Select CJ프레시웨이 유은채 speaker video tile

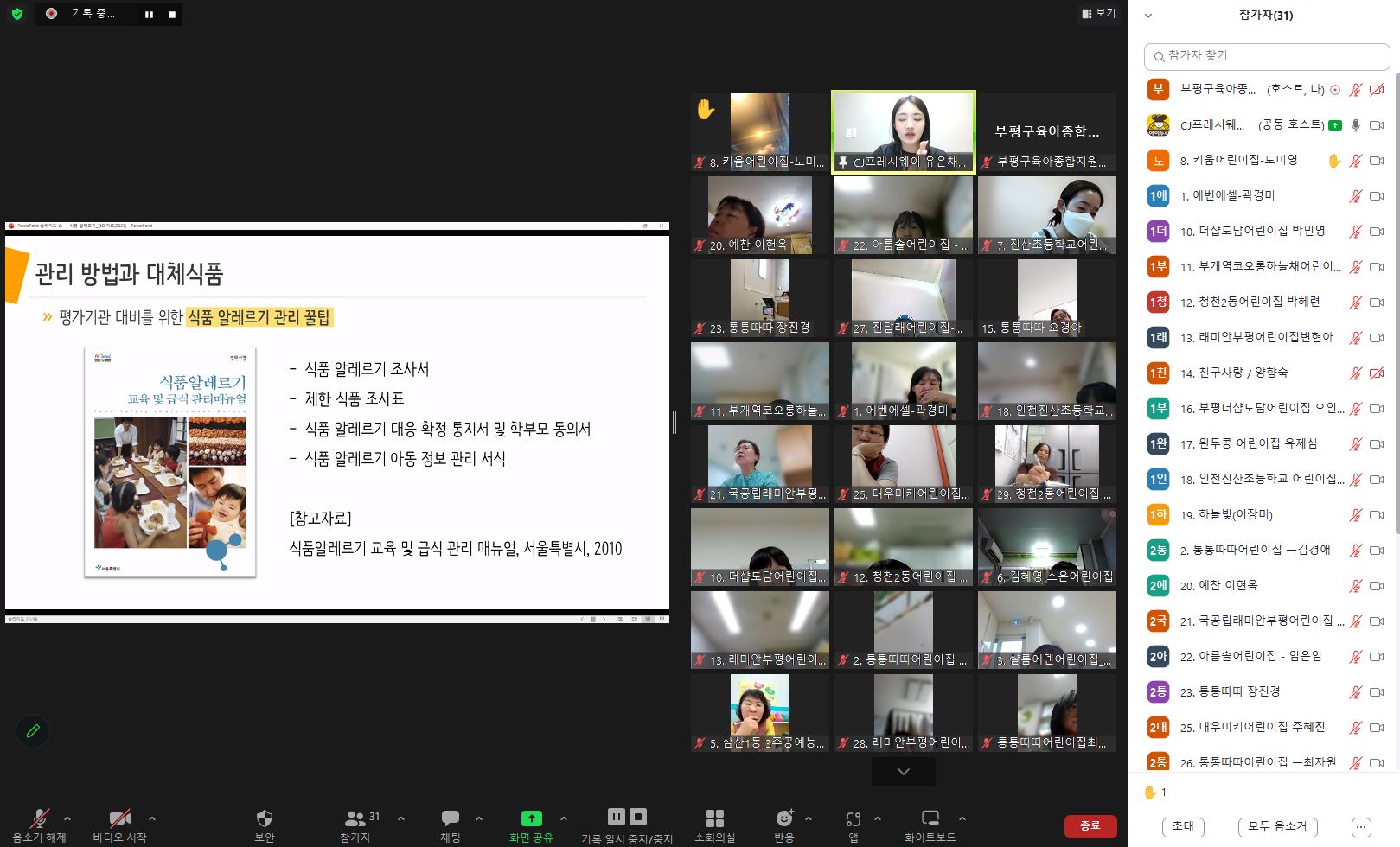(904, 132)
